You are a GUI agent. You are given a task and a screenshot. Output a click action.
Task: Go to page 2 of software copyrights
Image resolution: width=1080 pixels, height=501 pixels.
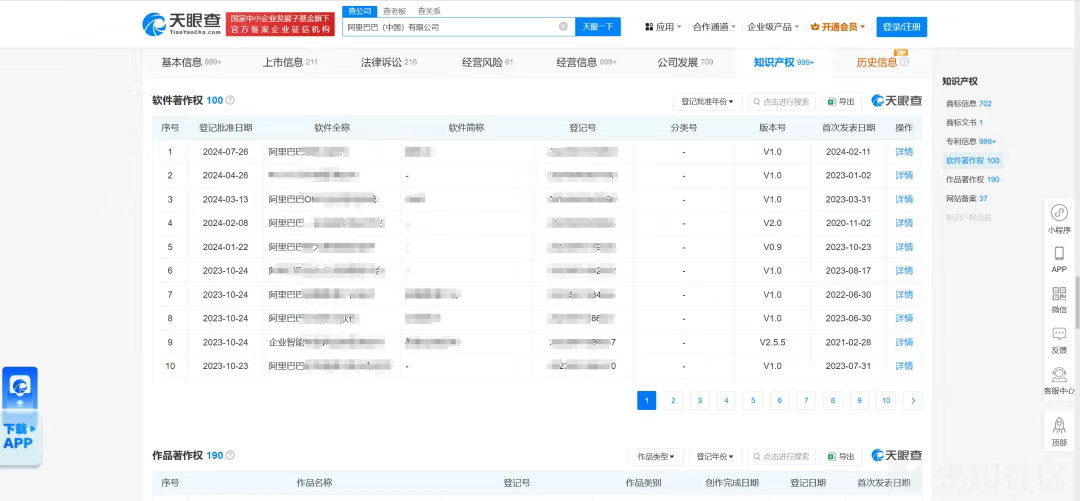(673, 400)
